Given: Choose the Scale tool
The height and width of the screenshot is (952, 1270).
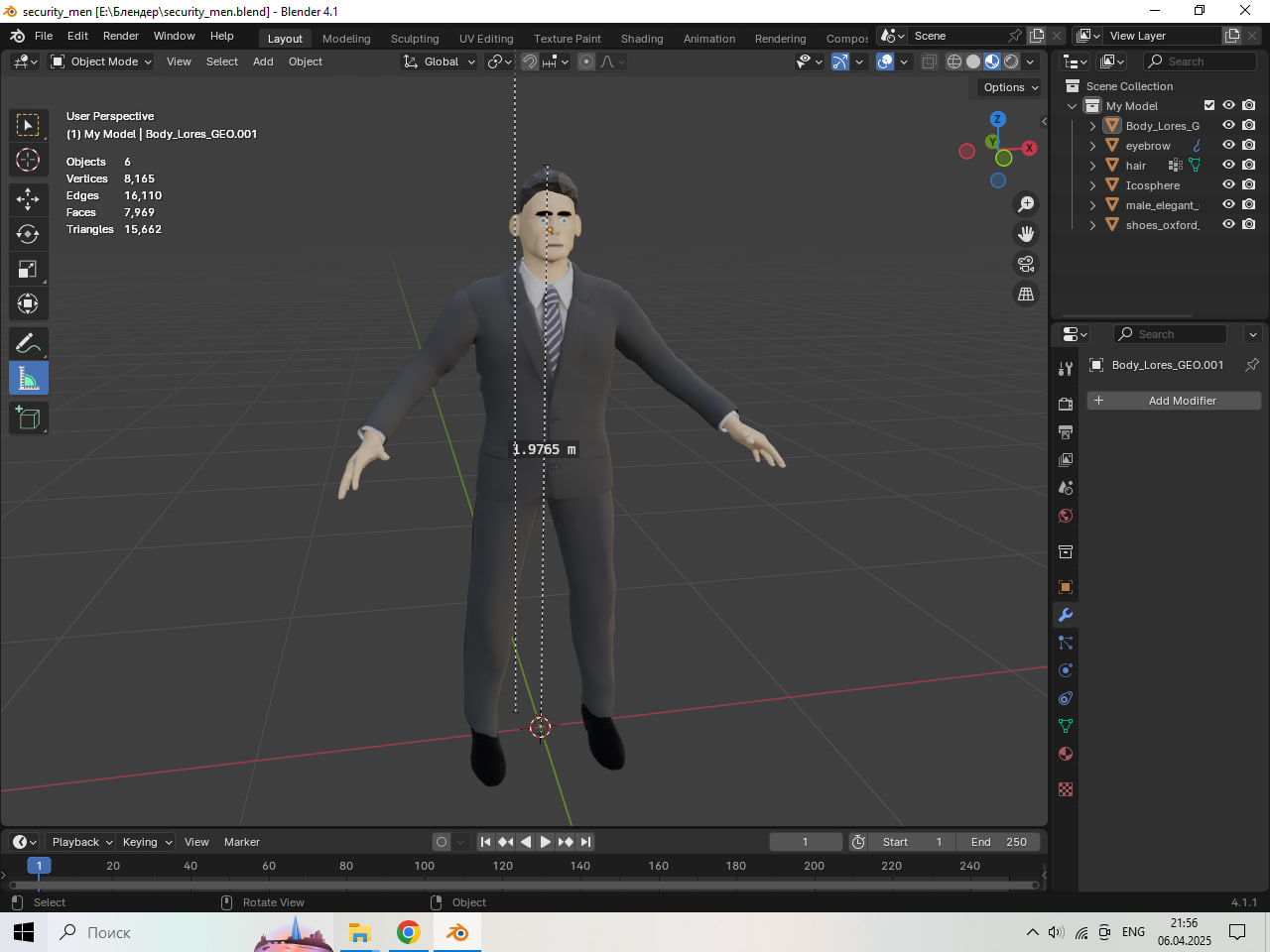Looking at the screenshot, I should (x=28, y=269).
